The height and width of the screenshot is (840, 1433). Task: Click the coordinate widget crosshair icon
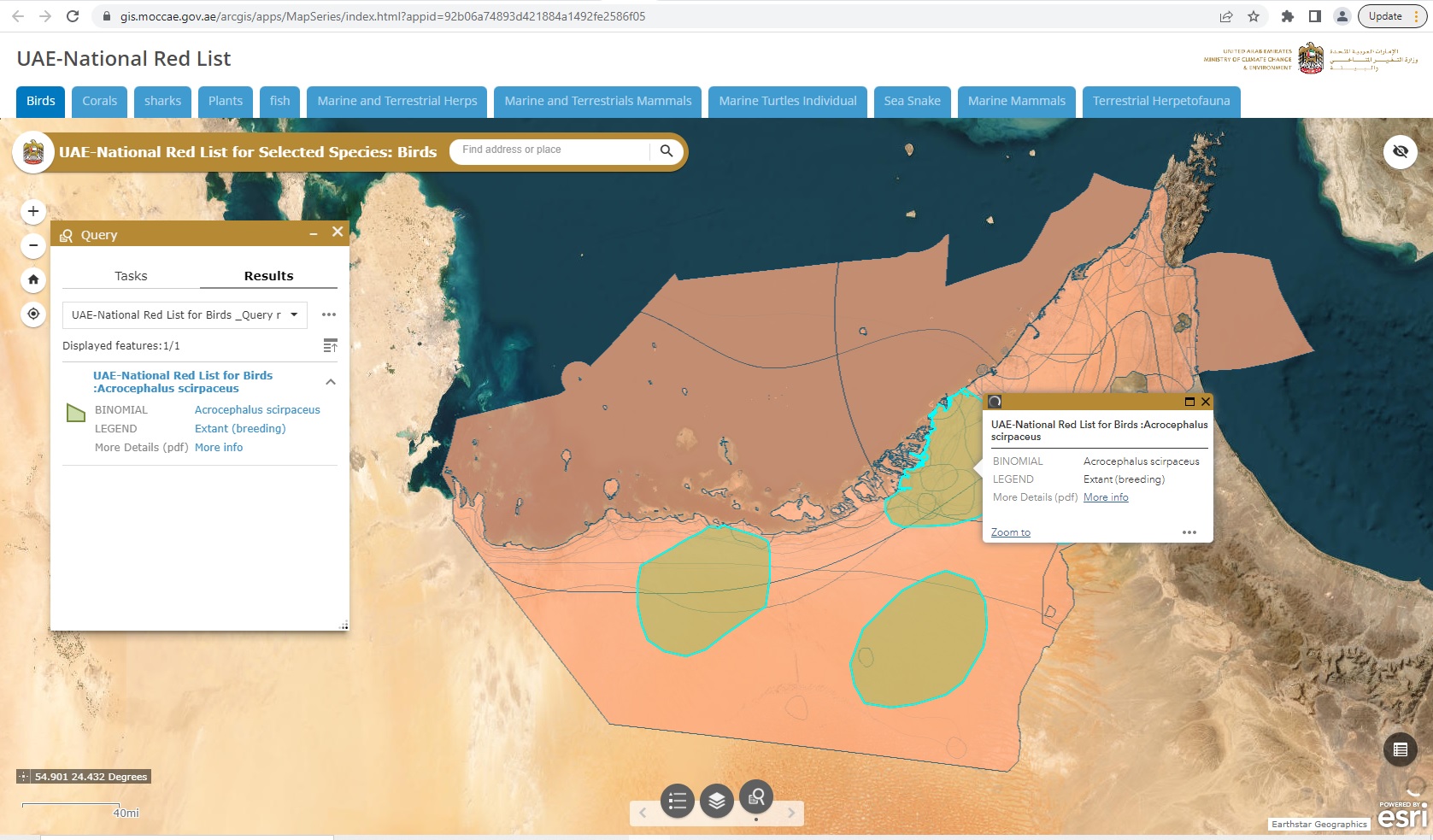(24, 777)
